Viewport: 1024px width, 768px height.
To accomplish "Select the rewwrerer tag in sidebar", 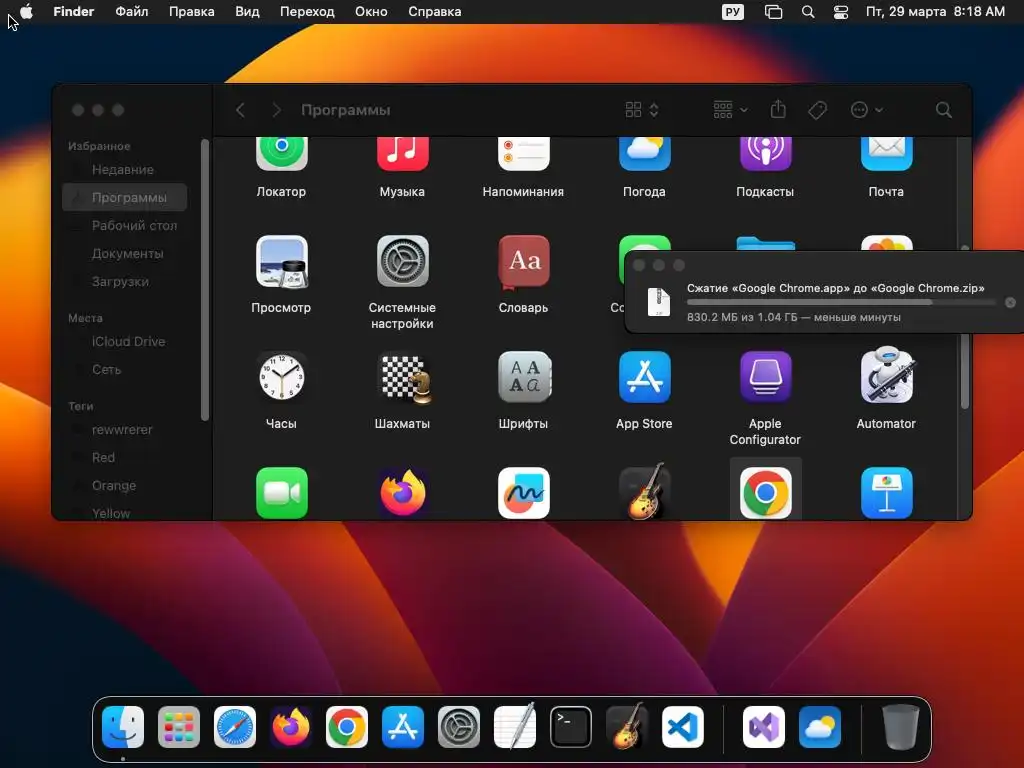I will (x=124, y=430).
